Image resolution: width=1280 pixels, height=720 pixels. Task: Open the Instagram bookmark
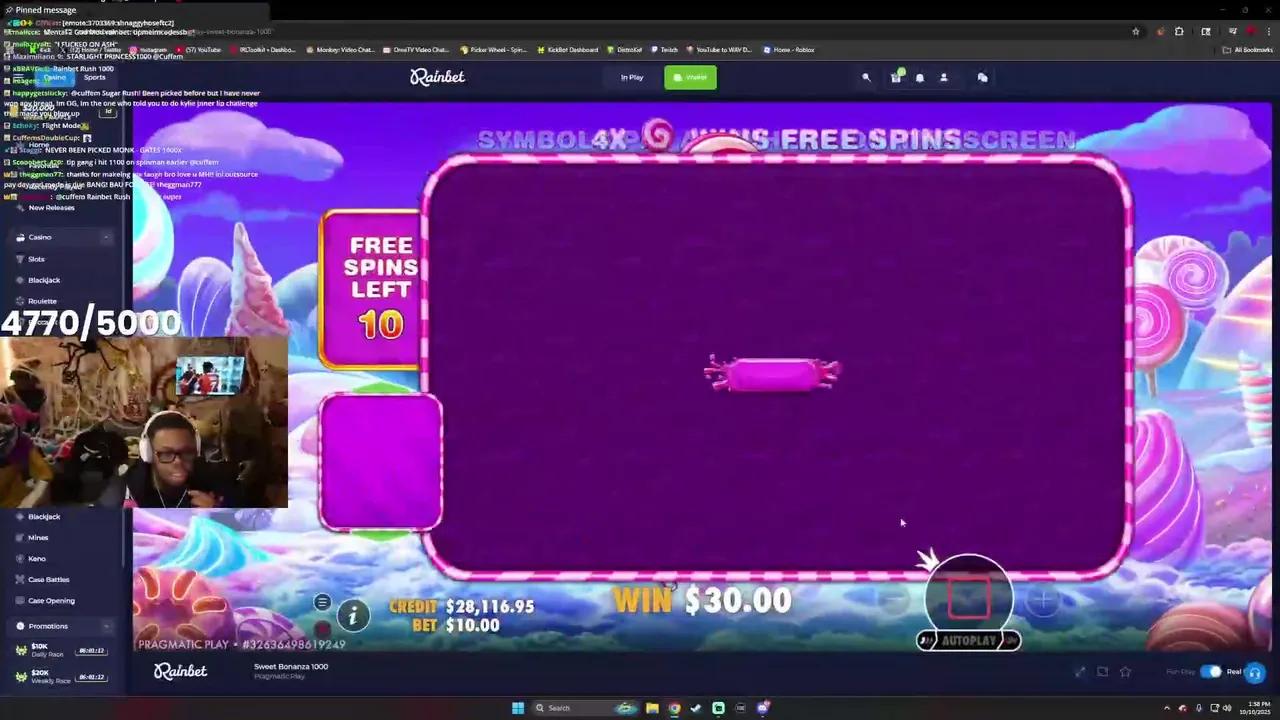[148, 50]
